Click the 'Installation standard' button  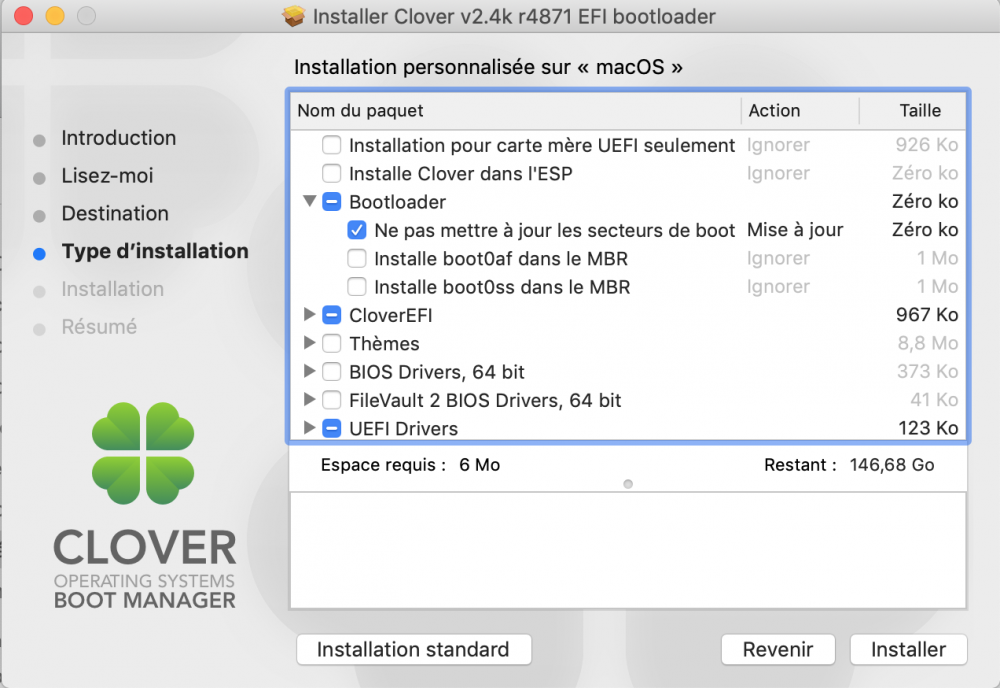pyautogui.click(x=413, y=649)
